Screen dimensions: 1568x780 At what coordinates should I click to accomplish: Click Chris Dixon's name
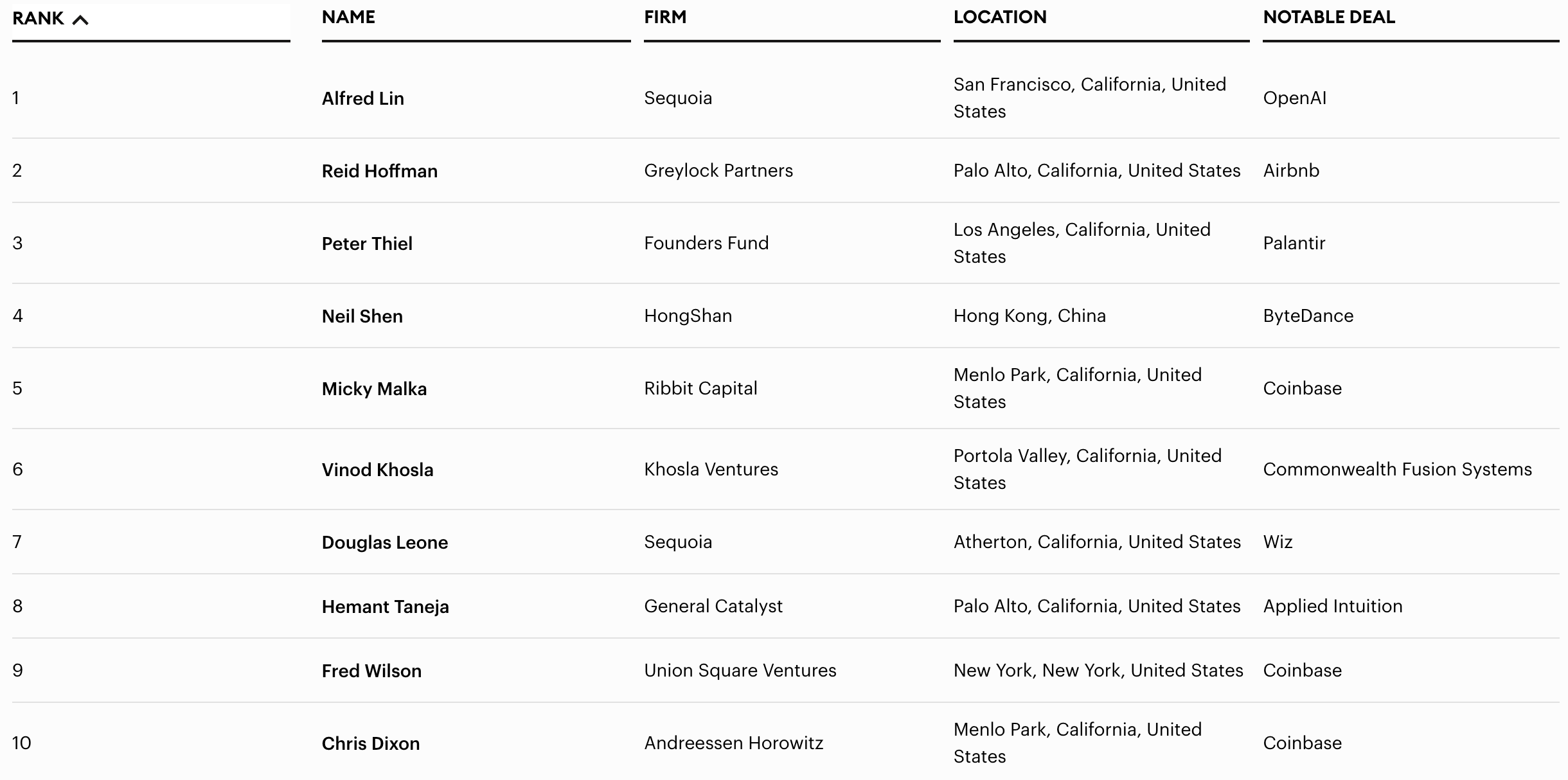coord(370,743)
